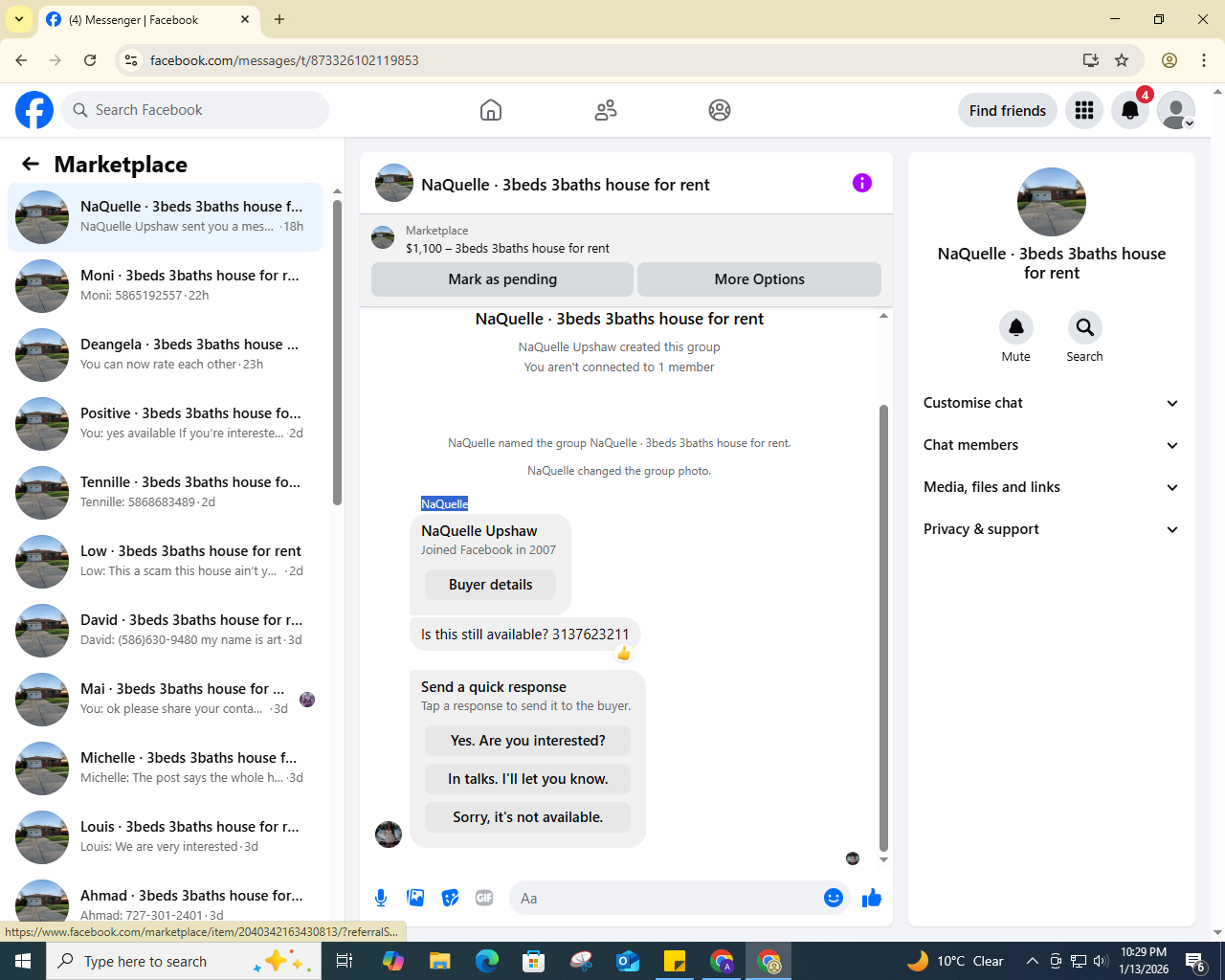Image resolution: width=1225 pixels, height=980 pixels.
Task: Click the Find friends button
Action: tap(1008, 110)
